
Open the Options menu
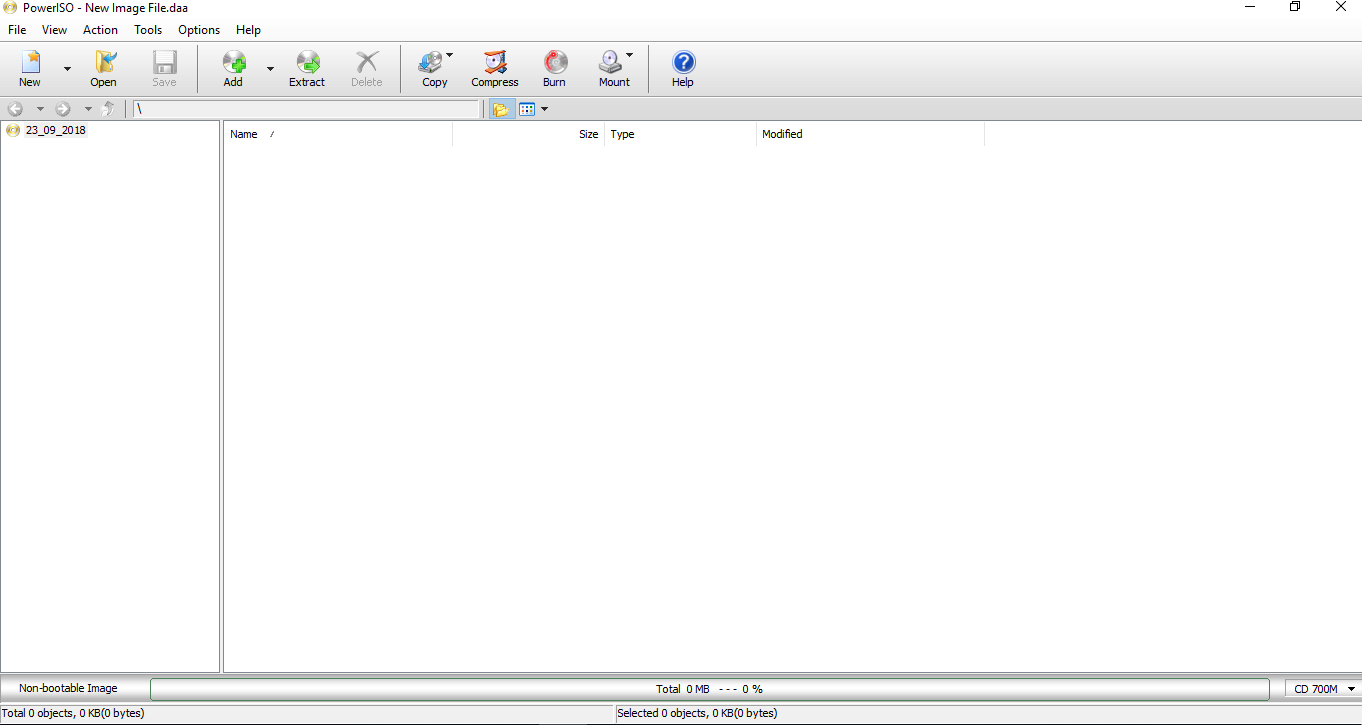pos(198,30)
